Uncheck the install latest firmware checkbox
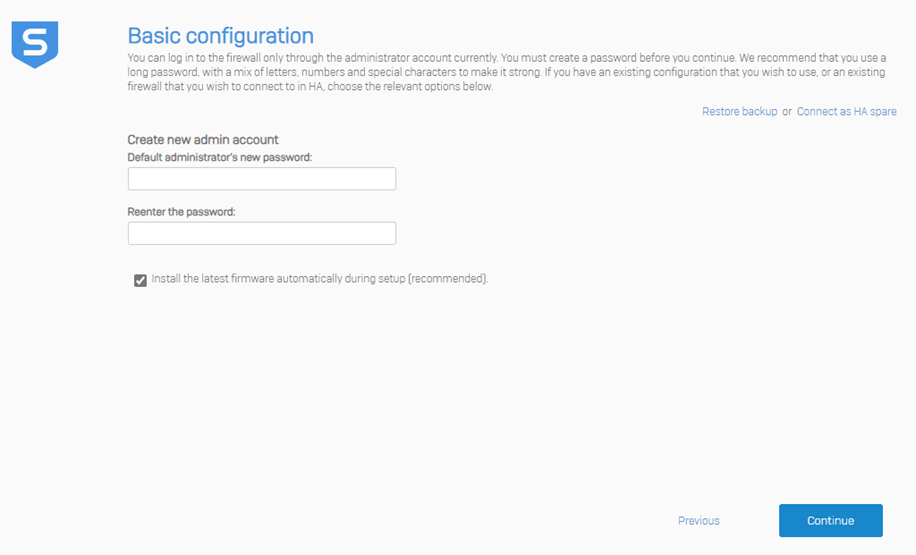 [141, 280]
